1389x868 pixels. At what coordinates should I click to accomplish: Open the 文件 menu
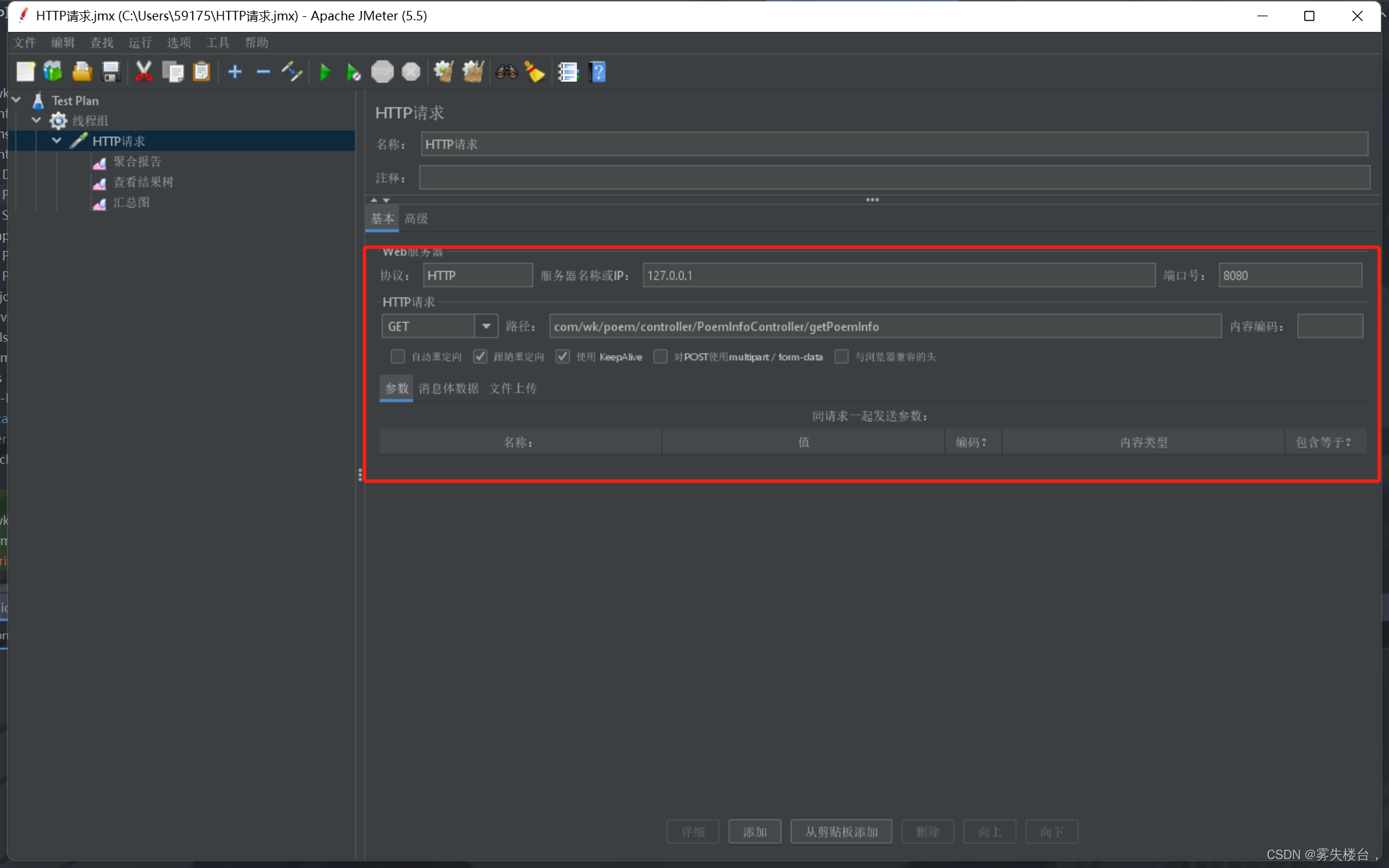tap(24, 43)
